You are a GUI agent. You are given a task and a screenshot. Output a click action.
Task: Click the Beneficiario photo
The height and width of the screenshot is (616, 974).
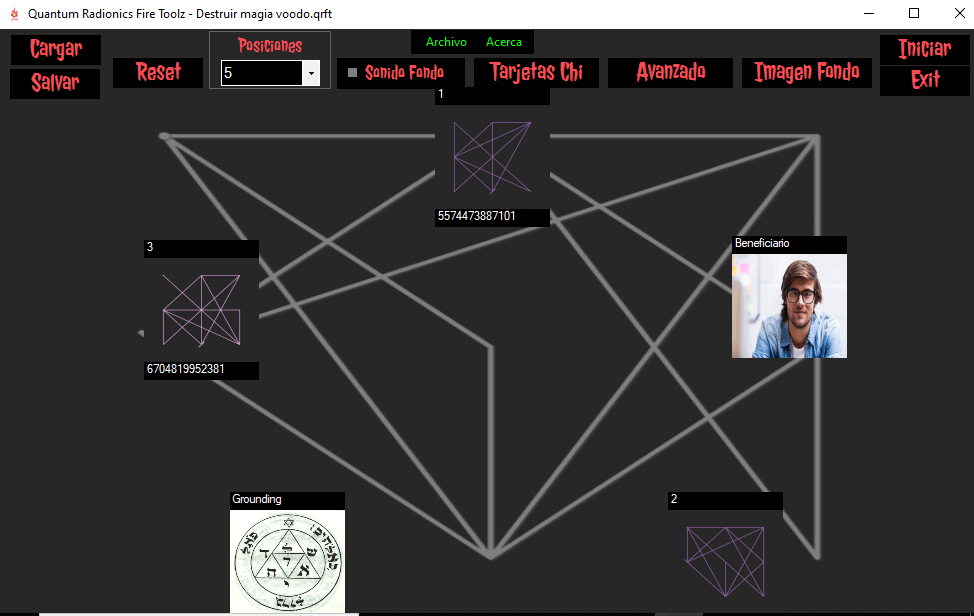[789, 306]
